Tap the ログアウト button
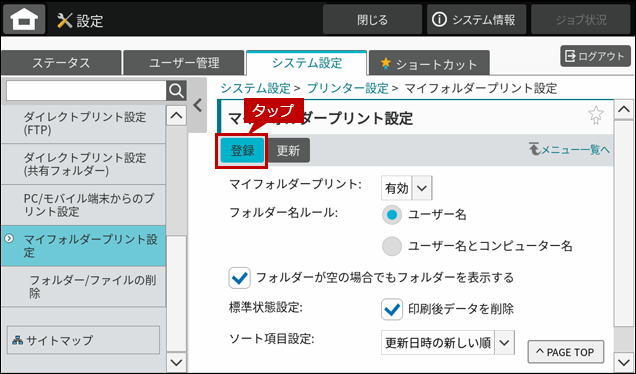This screenshot has width=636, height=374. [x=595, y=56]
